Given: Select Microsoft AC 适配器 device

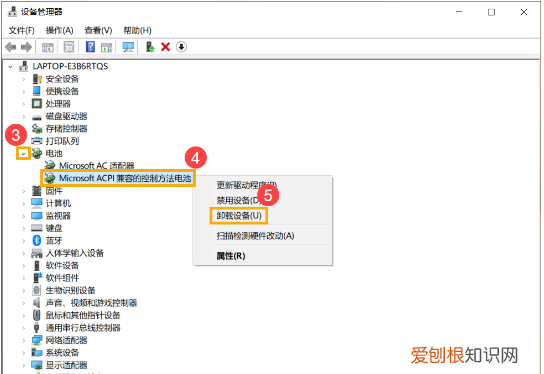Looking at the screenshot, I should pos(97,165).
